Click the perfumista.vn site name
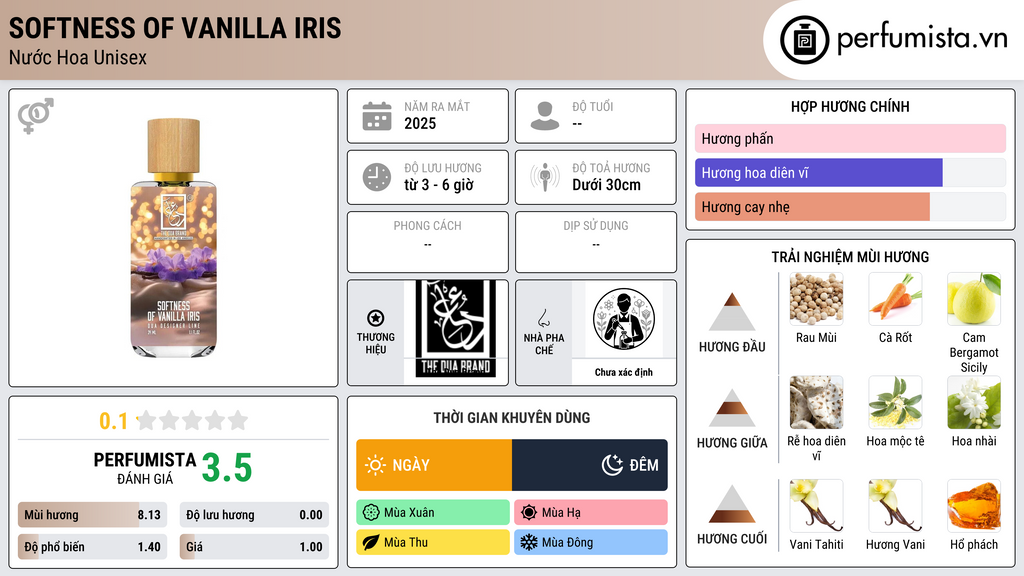Image resolution: width=1024 pixels, height=576 pixels. 922,39
